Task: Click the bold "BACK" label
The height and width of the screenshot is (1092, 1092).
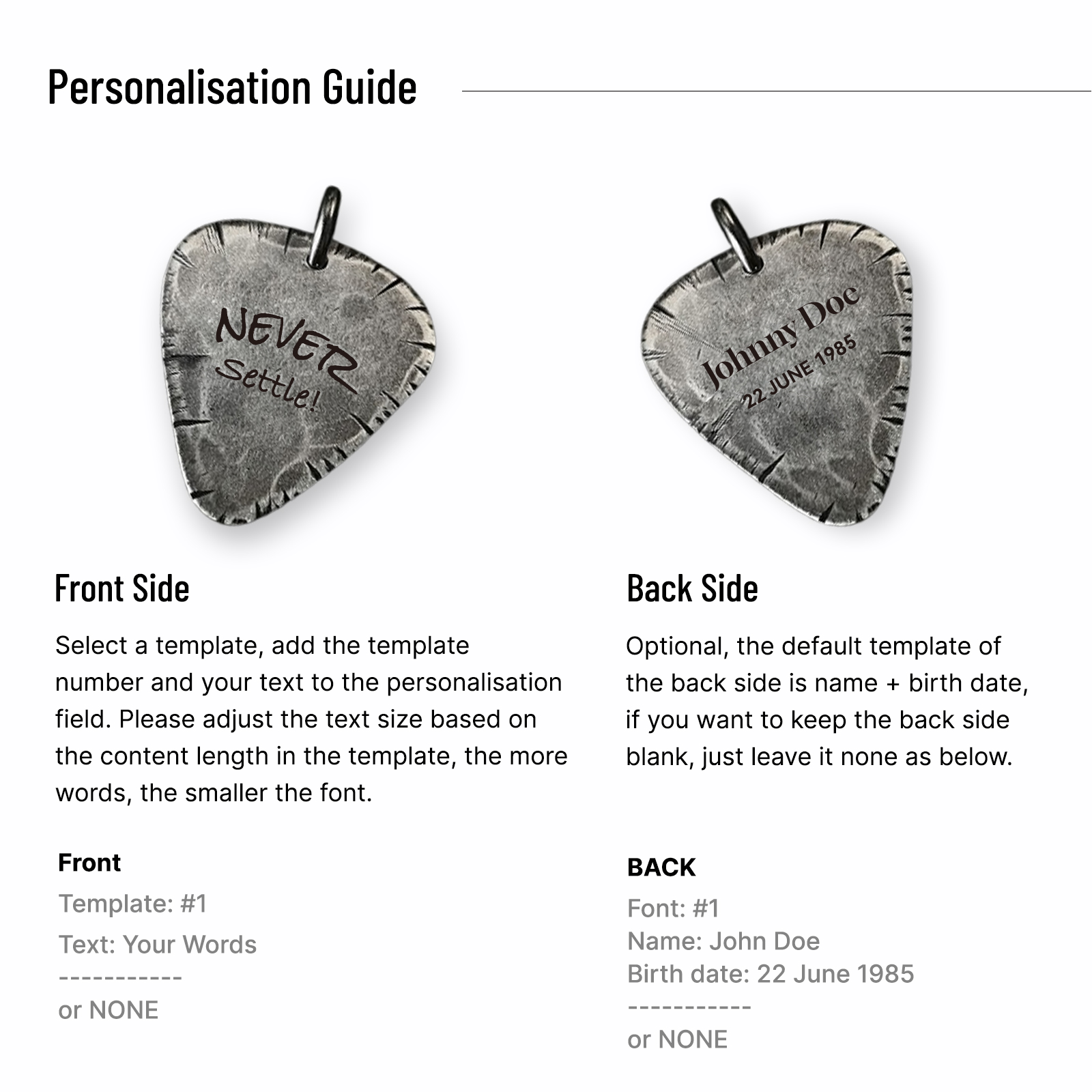Action: (661, 867)
